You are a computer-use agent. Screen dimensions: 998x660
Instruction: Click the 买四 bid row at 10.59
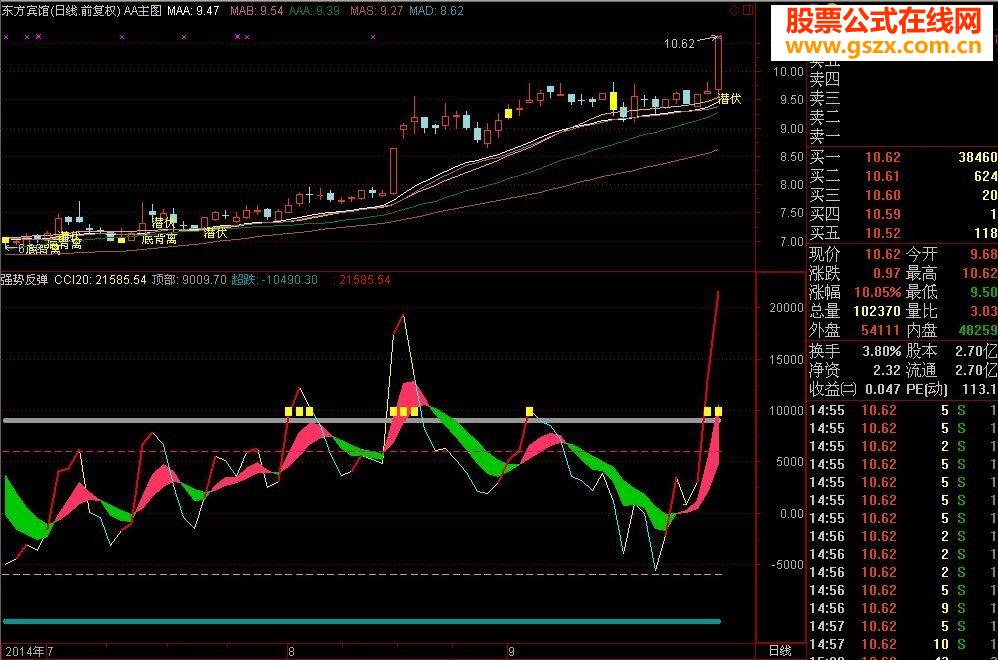pos(903,214)
